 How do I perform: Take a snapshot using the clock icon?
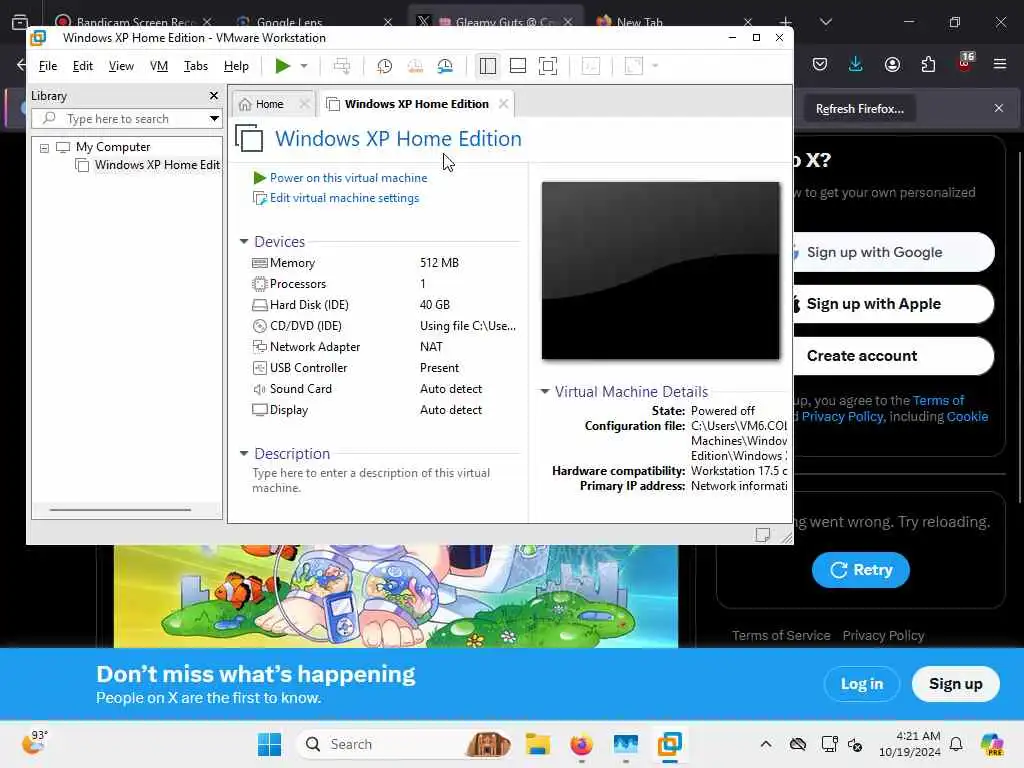(x=385, y=66)
